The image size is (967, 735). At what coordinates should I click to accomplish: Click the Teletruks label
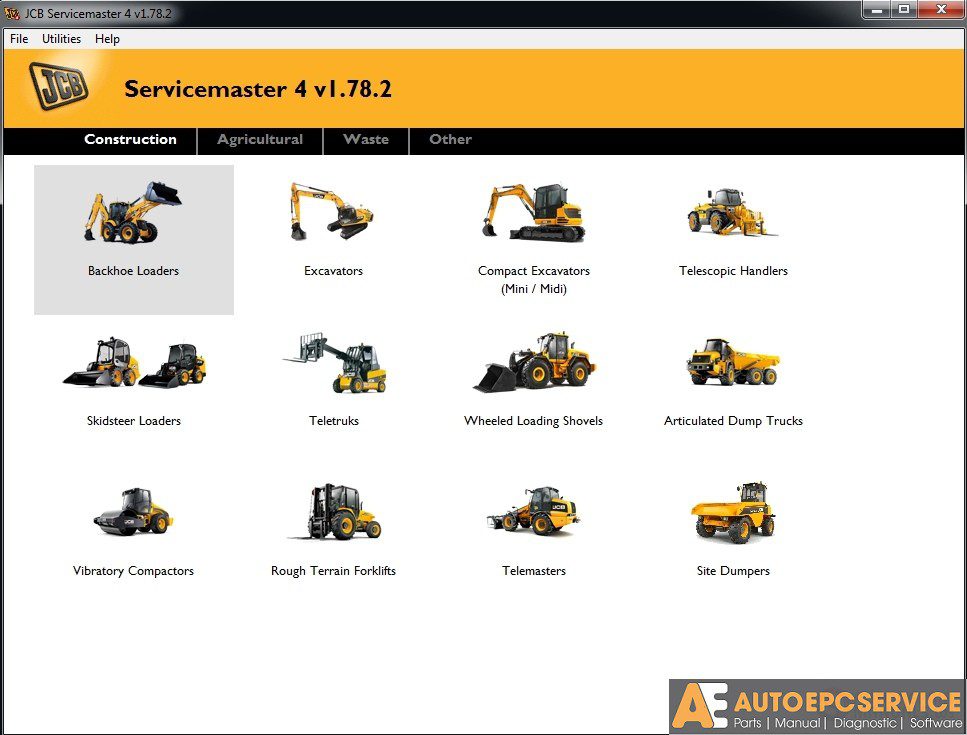pyautogui.click(x=334, y=421)
